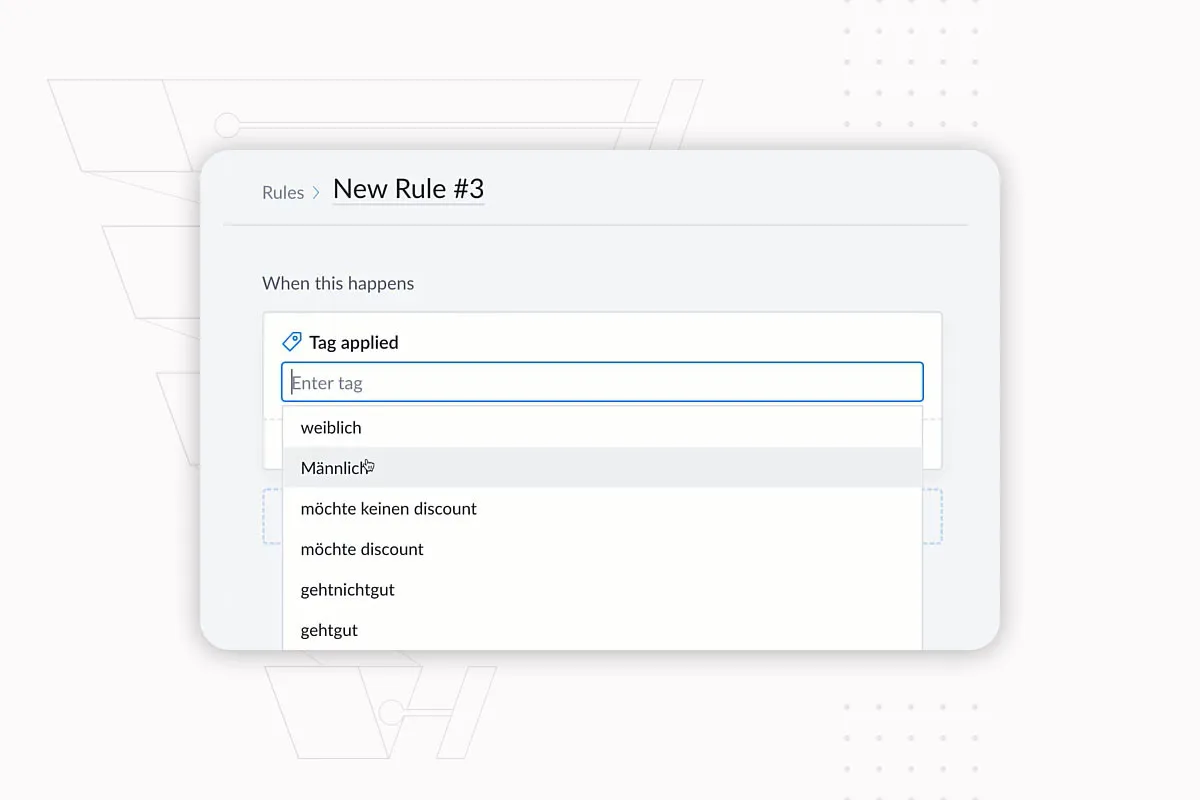Click the New Rule #3 title
This screenshot has height=800, width=1200.
pyautogui.click(x=408, y=189)
